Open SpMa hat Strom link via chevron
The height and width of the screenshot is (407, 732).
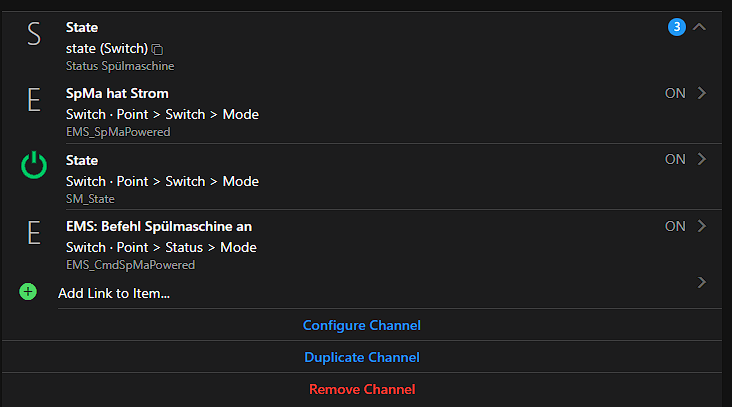coord(701,93)
